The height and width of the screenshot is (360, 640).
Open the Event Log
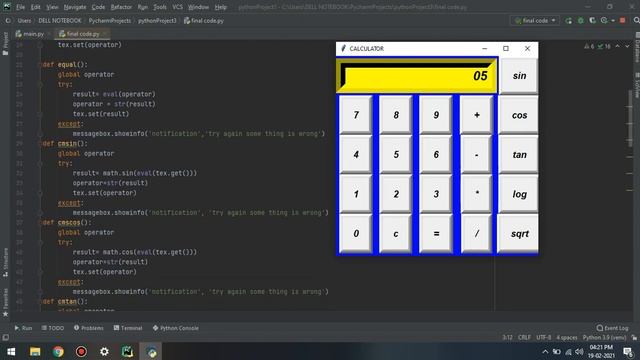(x=612, y=328)
